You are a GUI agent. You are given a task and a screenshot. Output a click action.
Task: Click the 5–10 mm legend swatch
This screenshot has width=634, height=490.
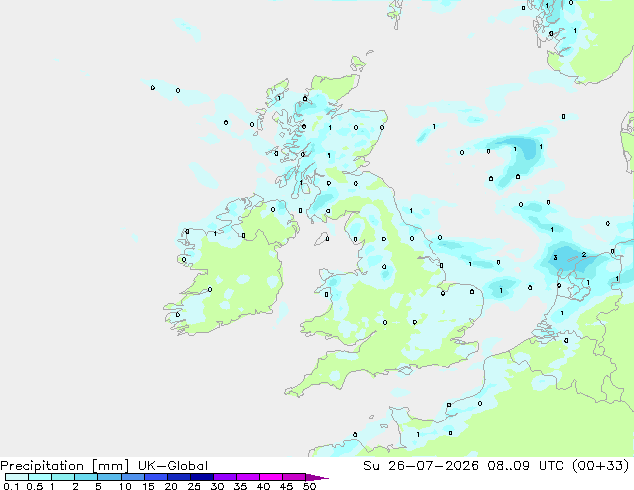109,477
